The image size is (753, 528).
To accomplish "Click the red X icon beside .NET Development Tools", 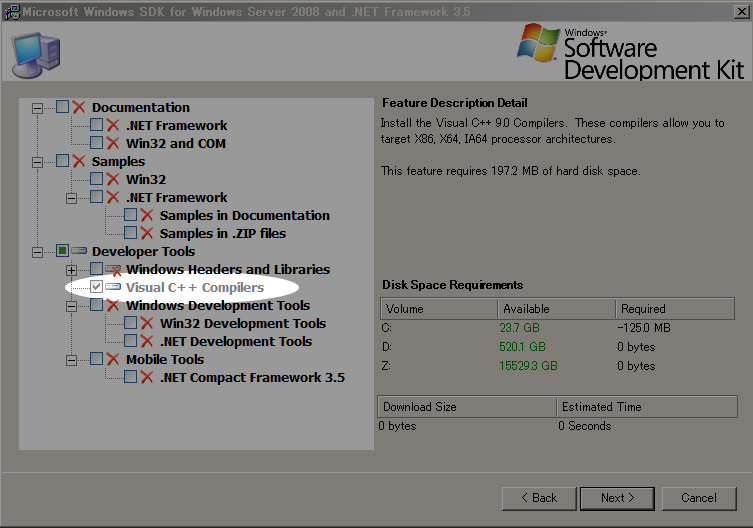I will (147, 342).
